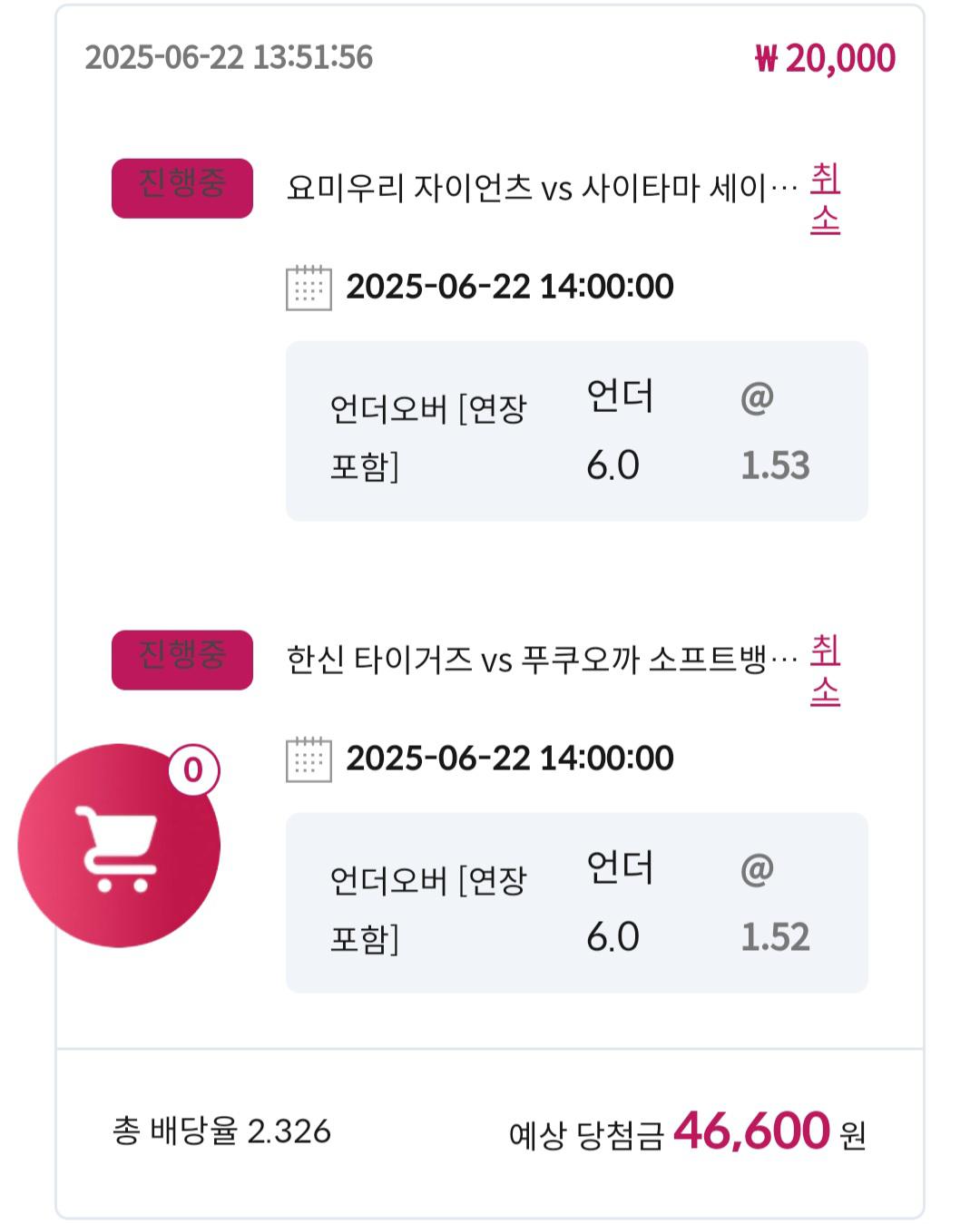The width and height of the screenshot is (980, 1224).
Task: Open the 한신 타이거즈 vs 푸쿠오까 match title
Action: tap(542, 661)
